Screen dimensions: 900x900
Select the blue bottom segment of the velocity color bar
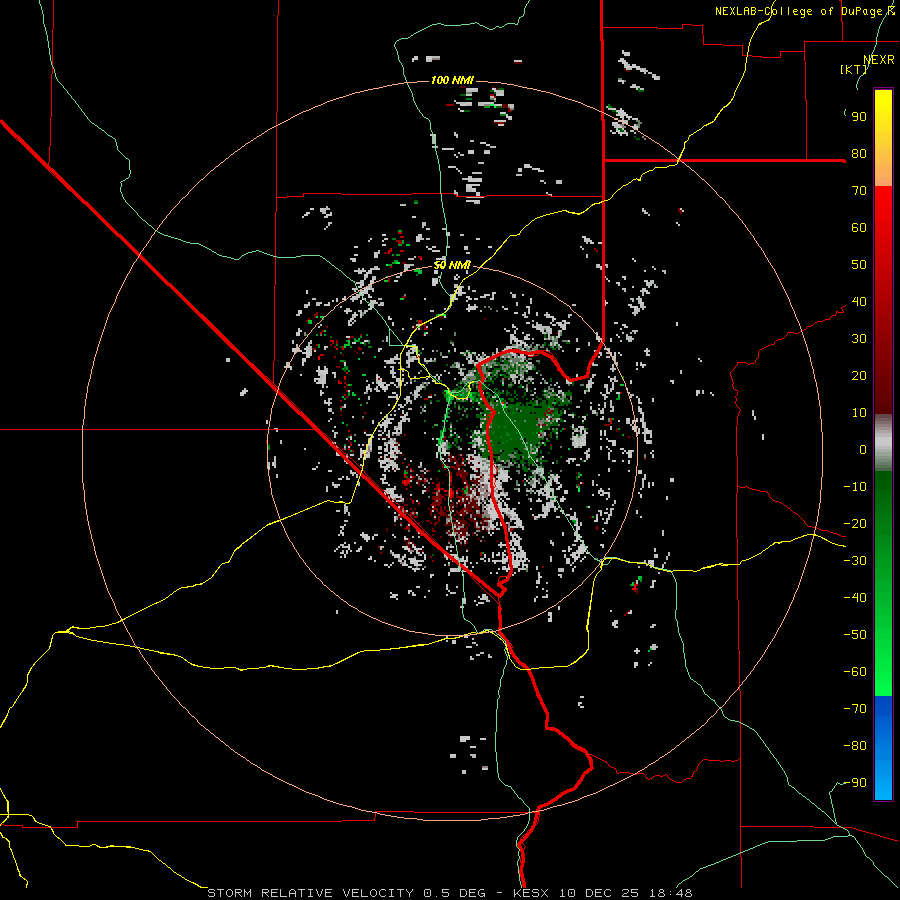883,747
